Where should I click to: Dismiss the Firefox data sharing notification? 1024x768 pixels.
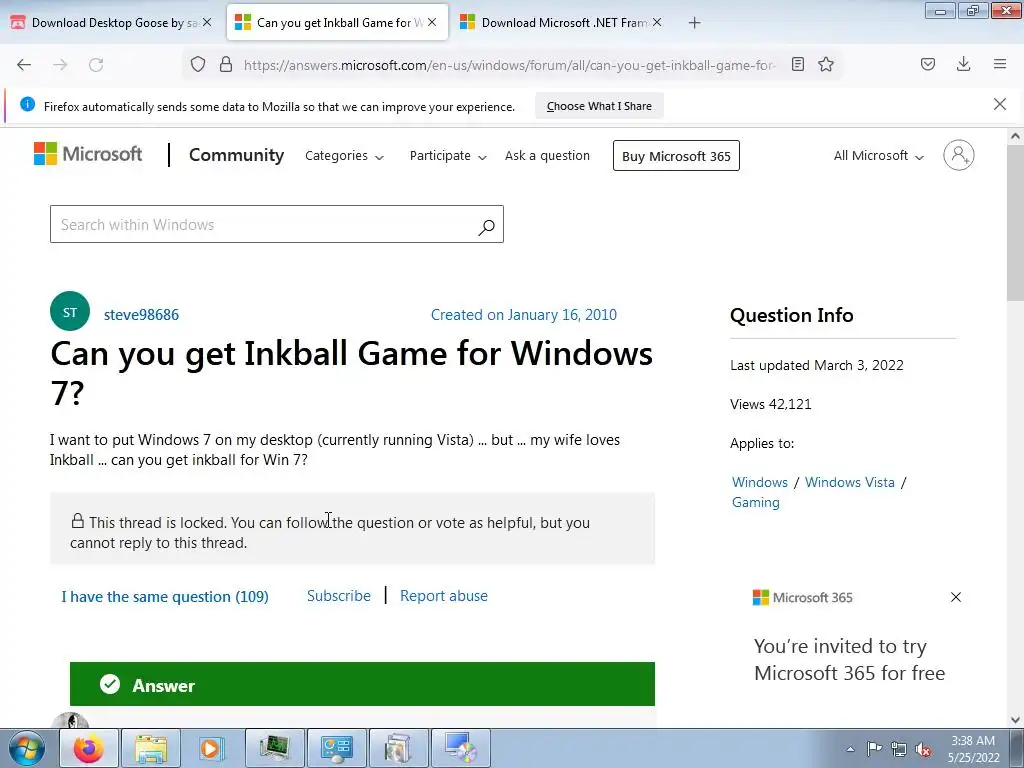click(1000, 104)
